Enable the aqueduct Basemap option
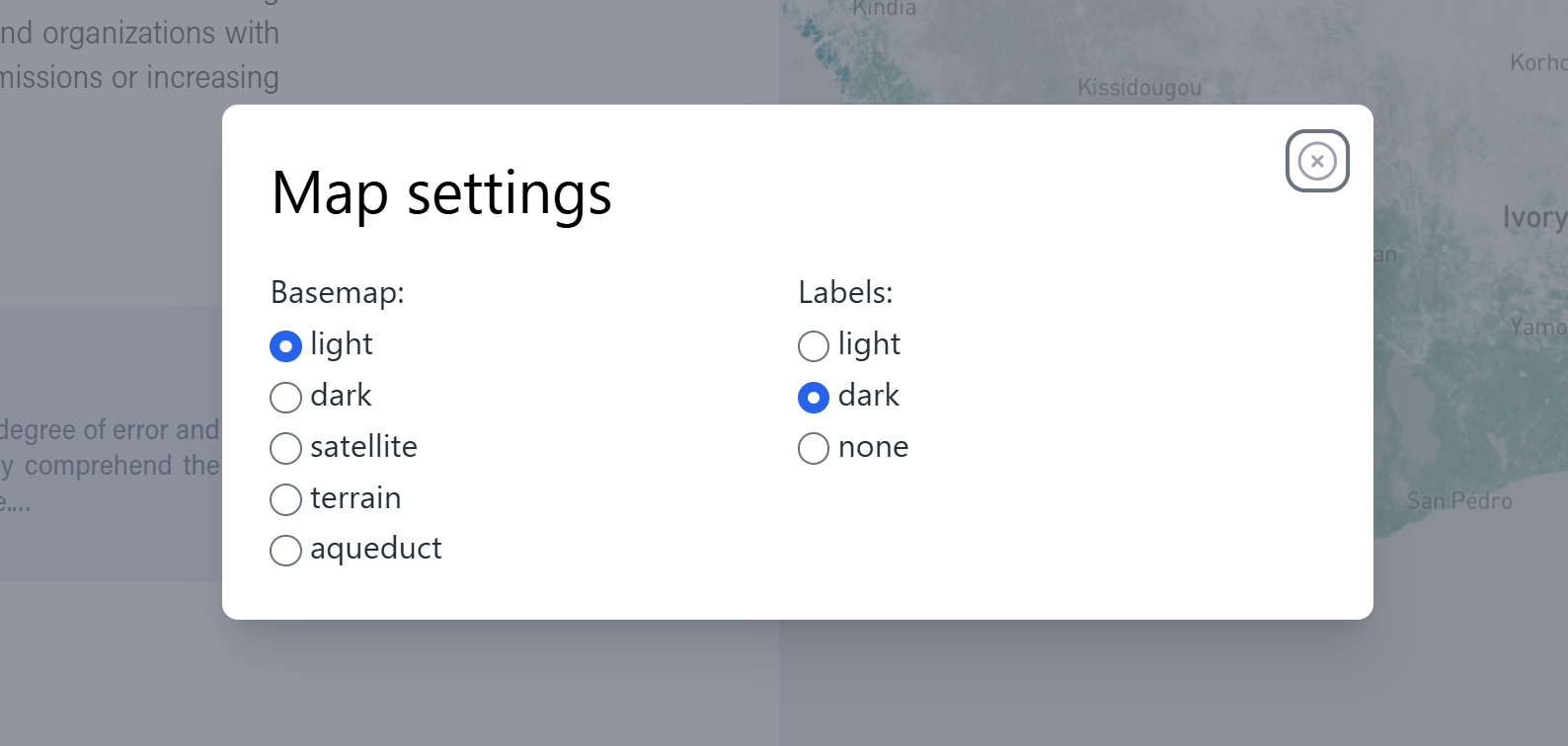Image resolution: width=1568 pixels, height=746 pixels. 285,550
